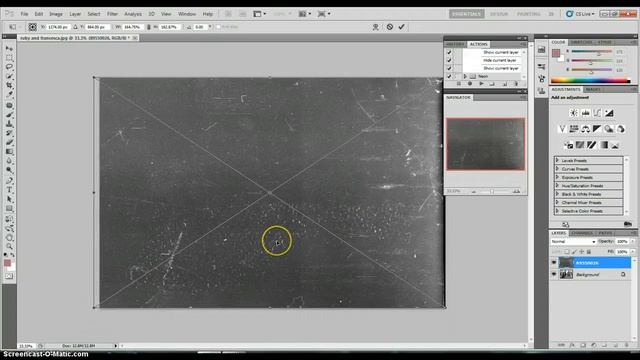Screen dimensions: 640x360
Task: Toggle Lock all in Layers panel
Action: pyautogui.click(x=589, y=252)
